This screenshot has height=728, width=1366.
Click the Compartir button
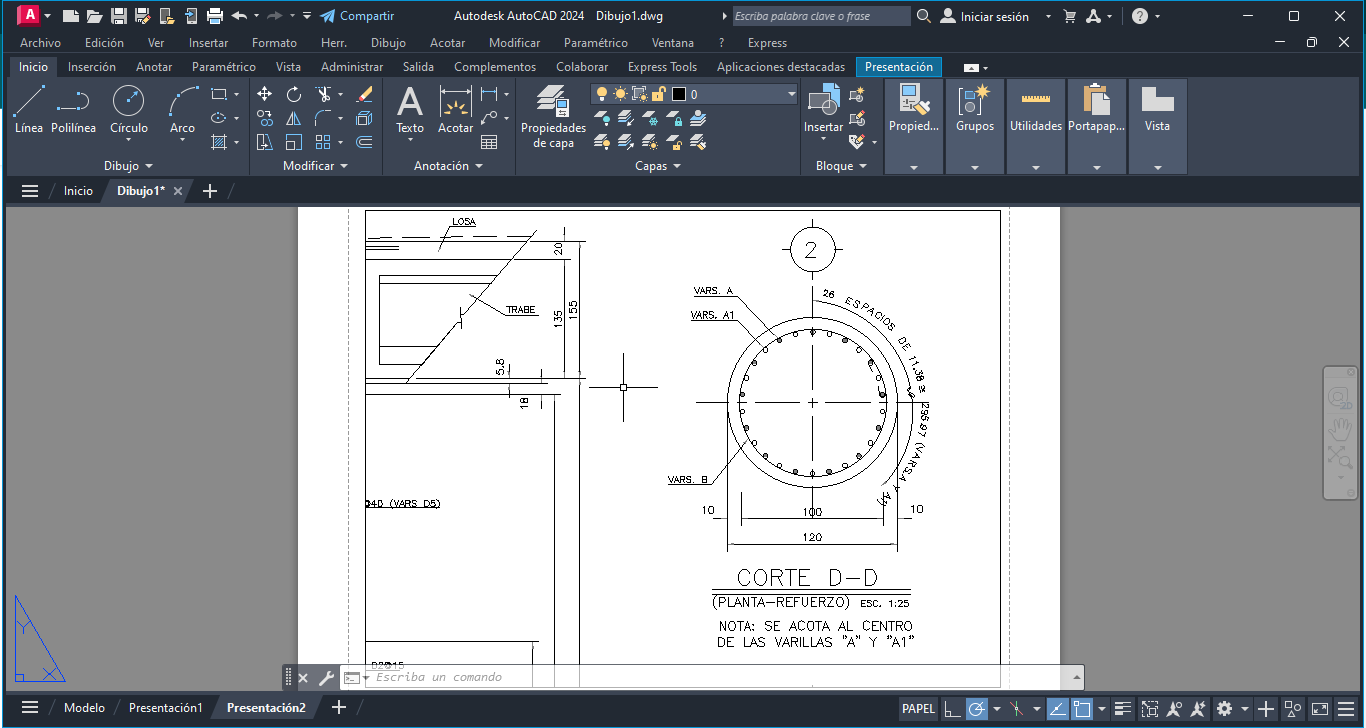[x=357, y=16]
